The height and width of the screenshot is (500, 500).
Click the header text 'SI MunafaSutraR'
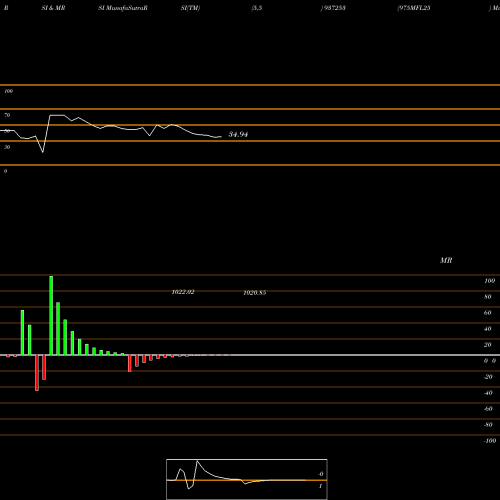point(123,8)
